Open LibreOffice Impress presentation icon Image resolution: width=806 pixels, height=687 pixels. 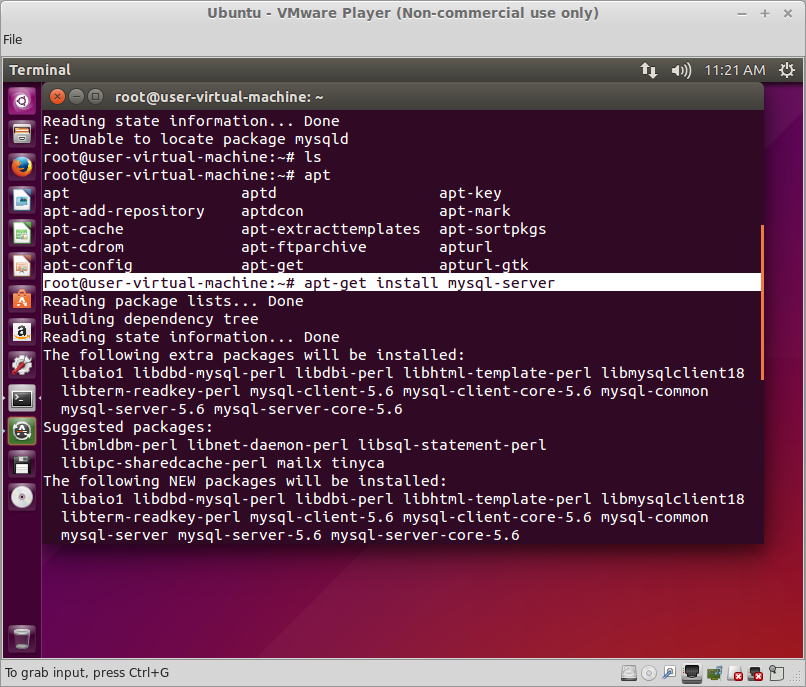point(22,265)
